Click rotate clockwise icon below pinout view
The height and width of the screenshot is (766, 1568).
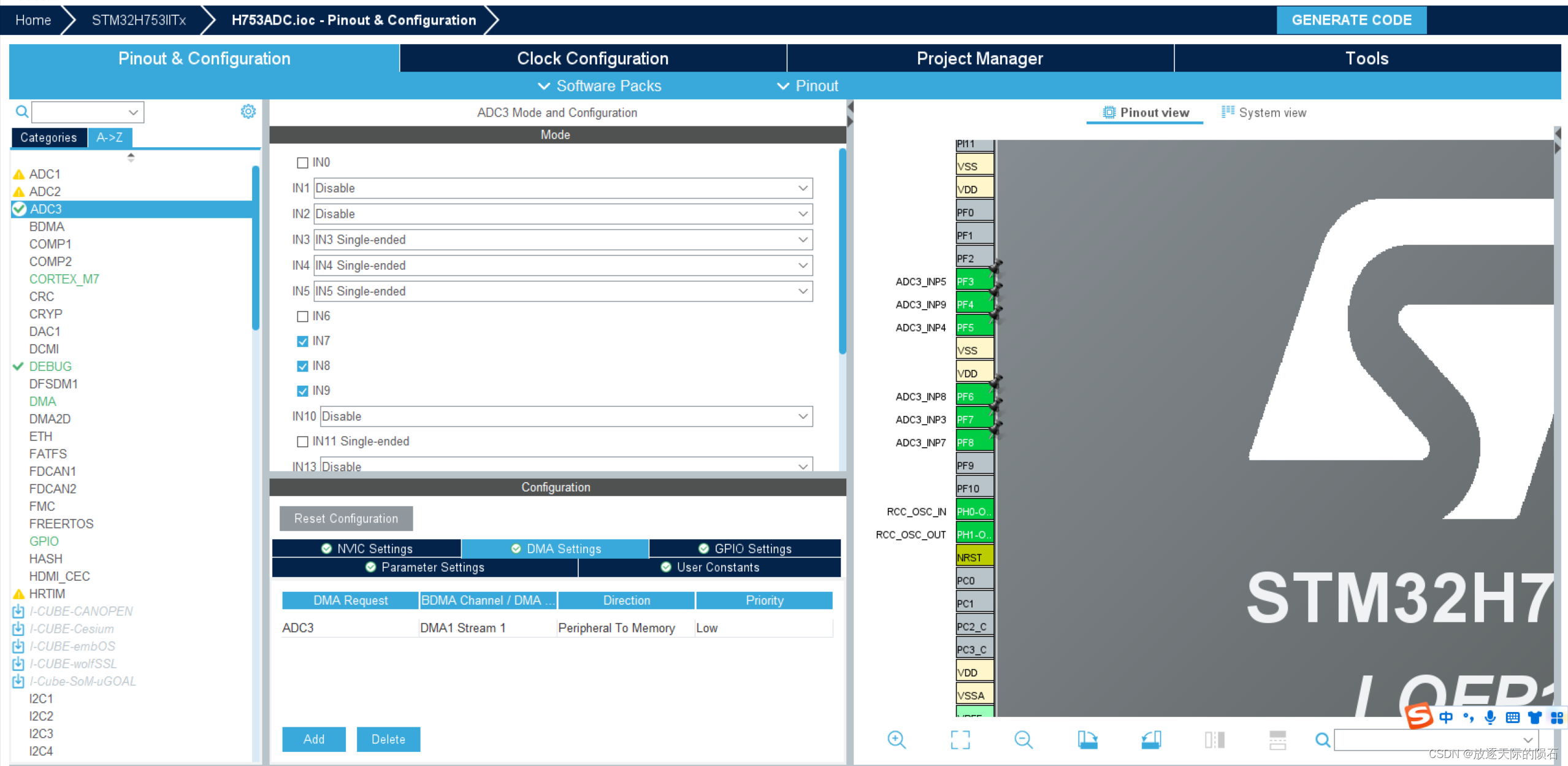pos(1087,740)
